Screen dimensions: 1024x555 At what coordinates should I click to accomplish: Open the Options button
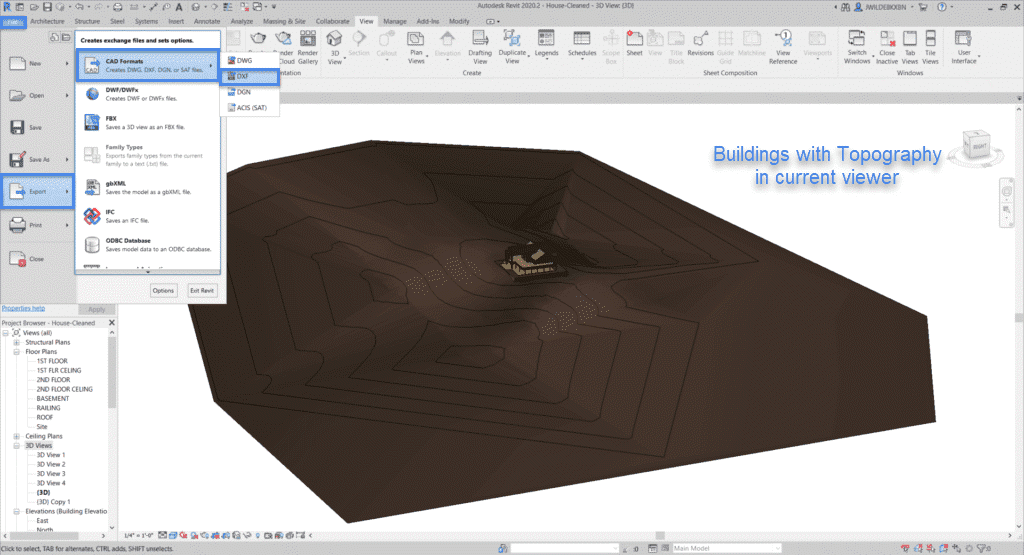(x=163, y=291)
